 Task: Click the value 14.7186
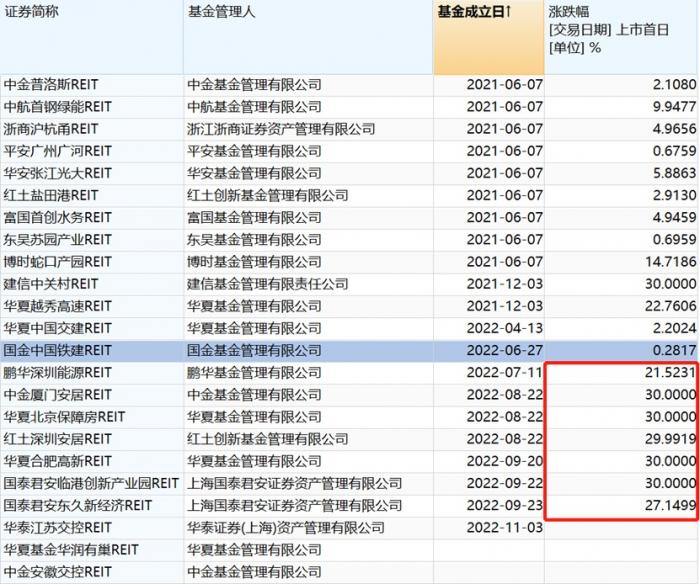click(x=671, y=262)
